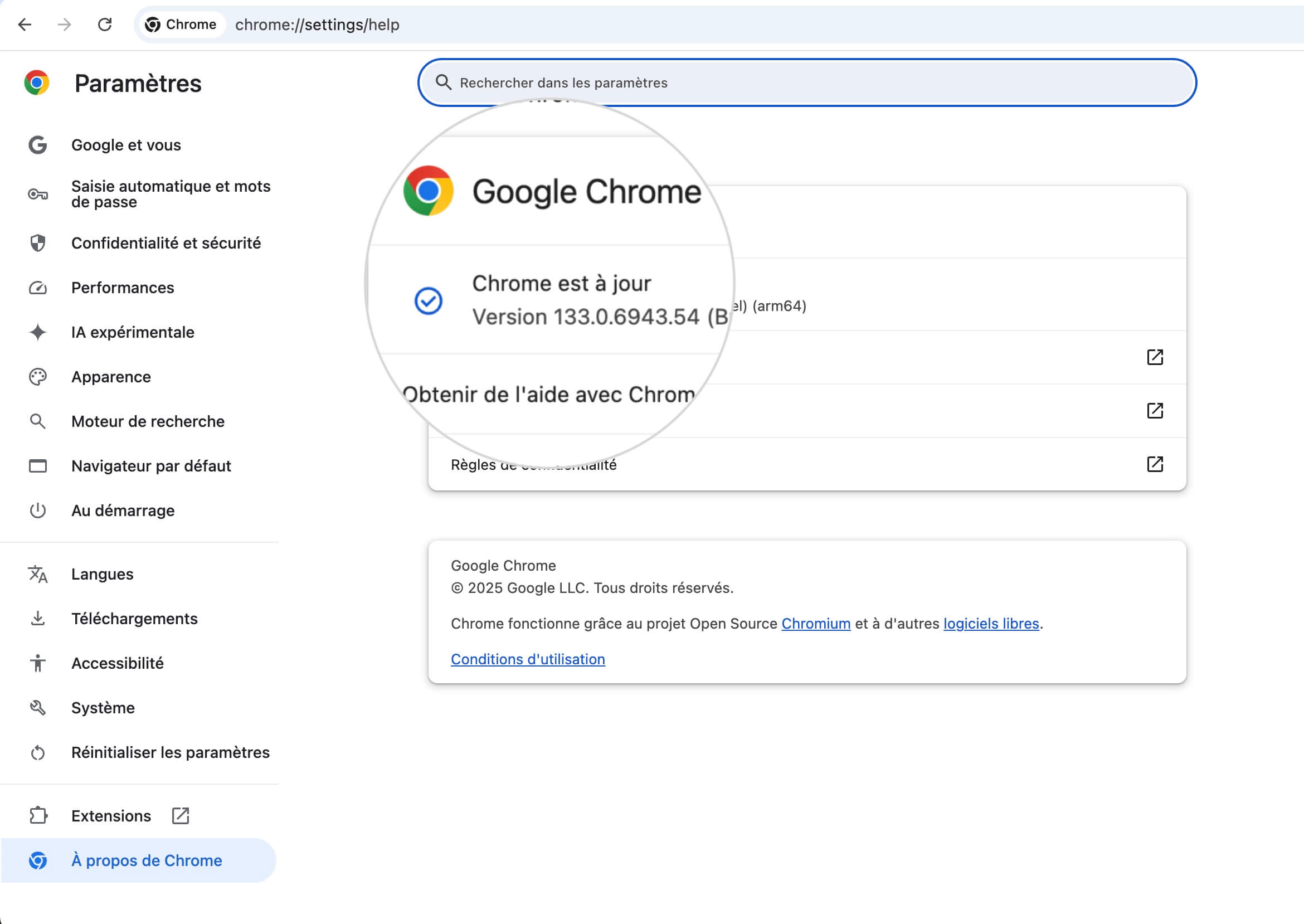Click the wrench icon for Système
The image size is (1304, 924).
tap(37, 708)
